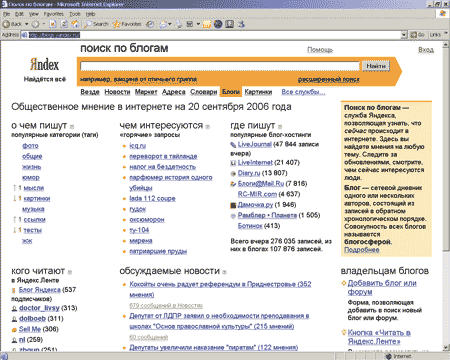
Task: Click the Edit page toolbar icon
Action: [x=190, y=24]
